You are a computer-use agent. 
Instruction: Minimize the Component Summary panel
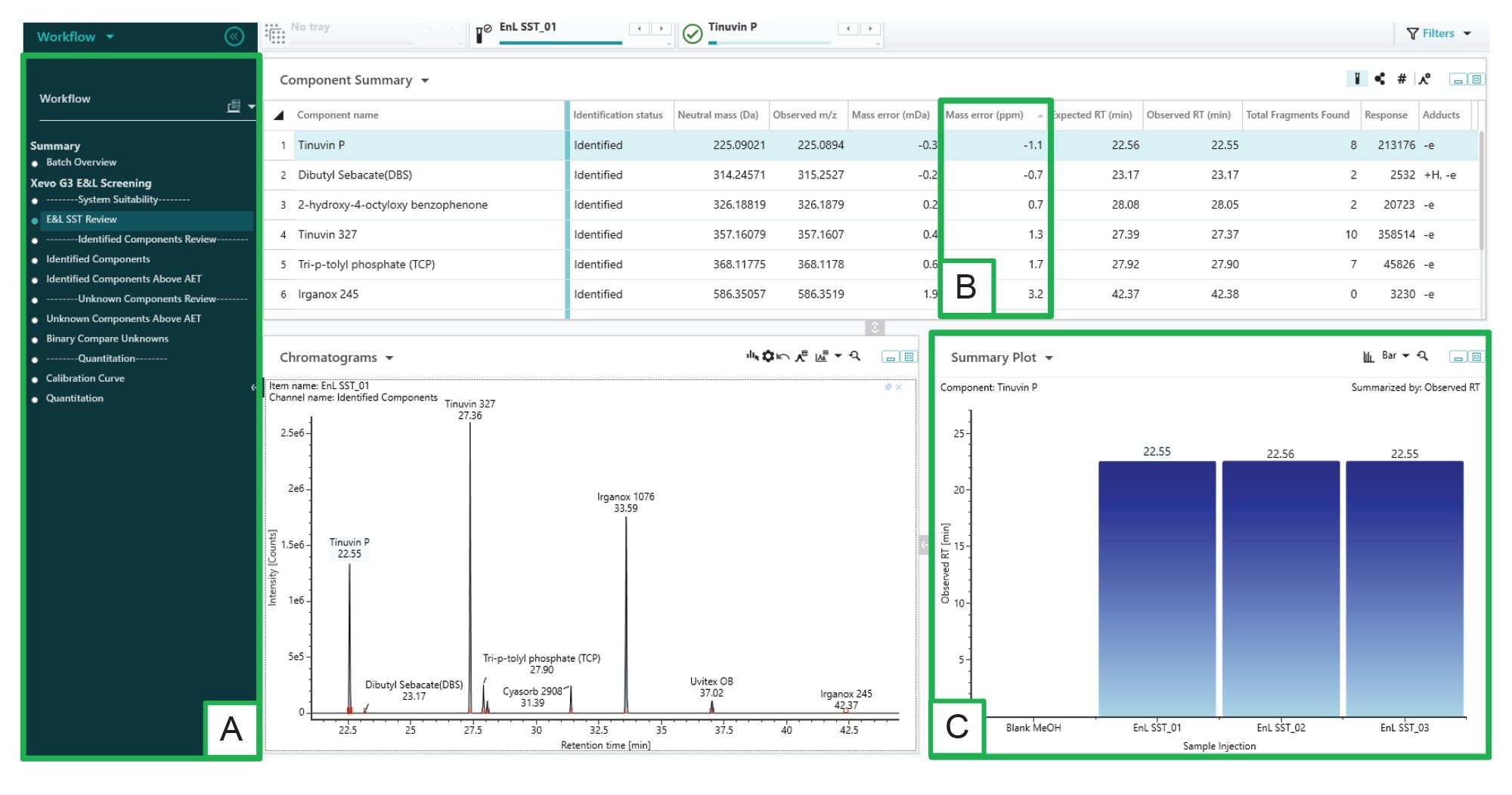[1458, 79]
